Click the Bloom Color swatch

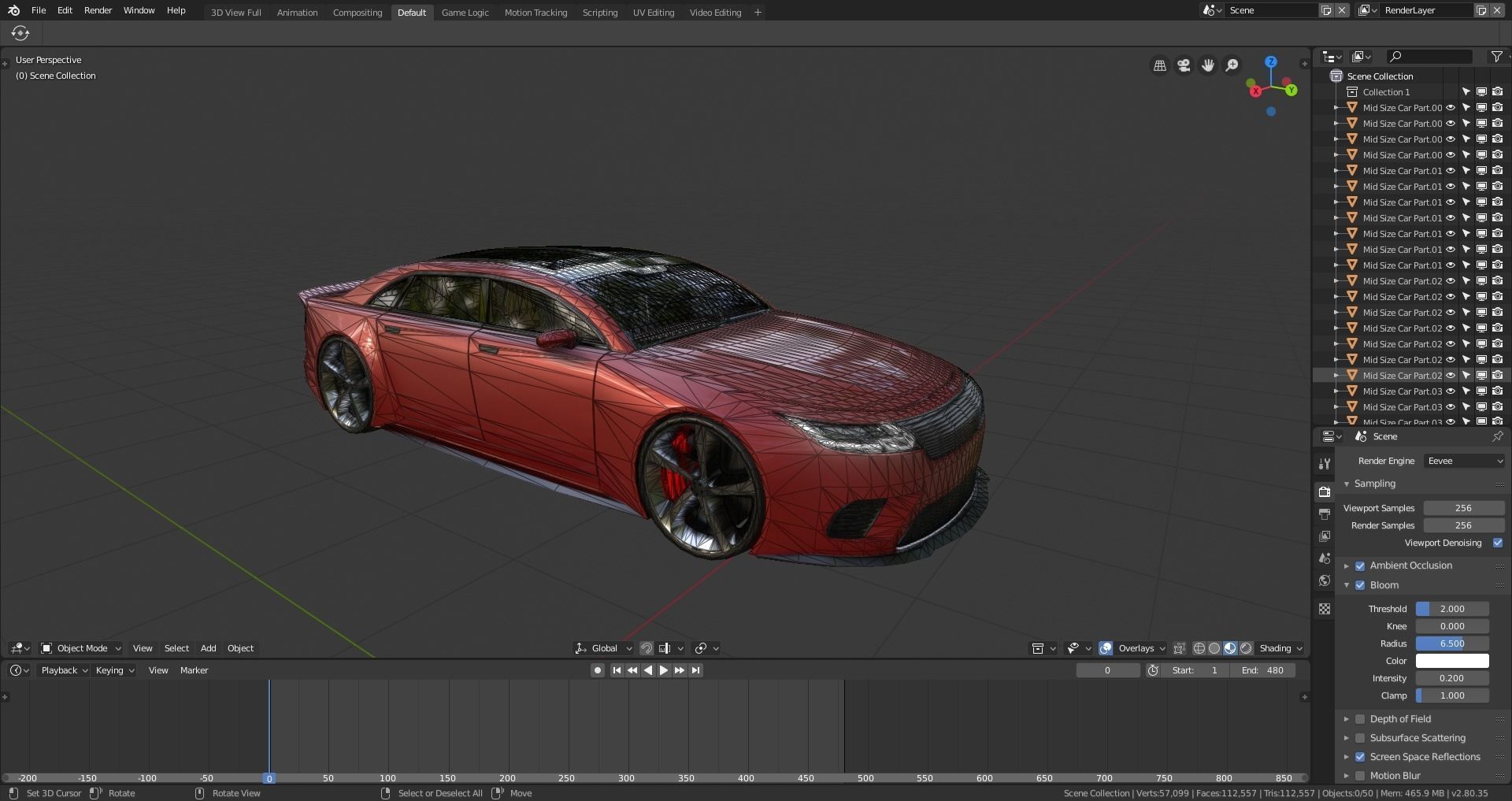click(1452, 661)
